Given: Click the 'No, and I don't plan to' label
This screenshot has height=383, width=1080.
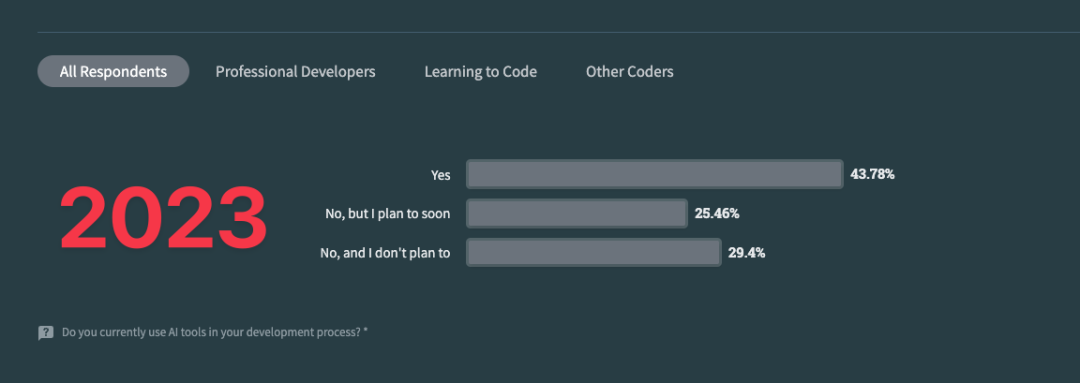Looking at the screenshot, I should [x=385, y=253].
